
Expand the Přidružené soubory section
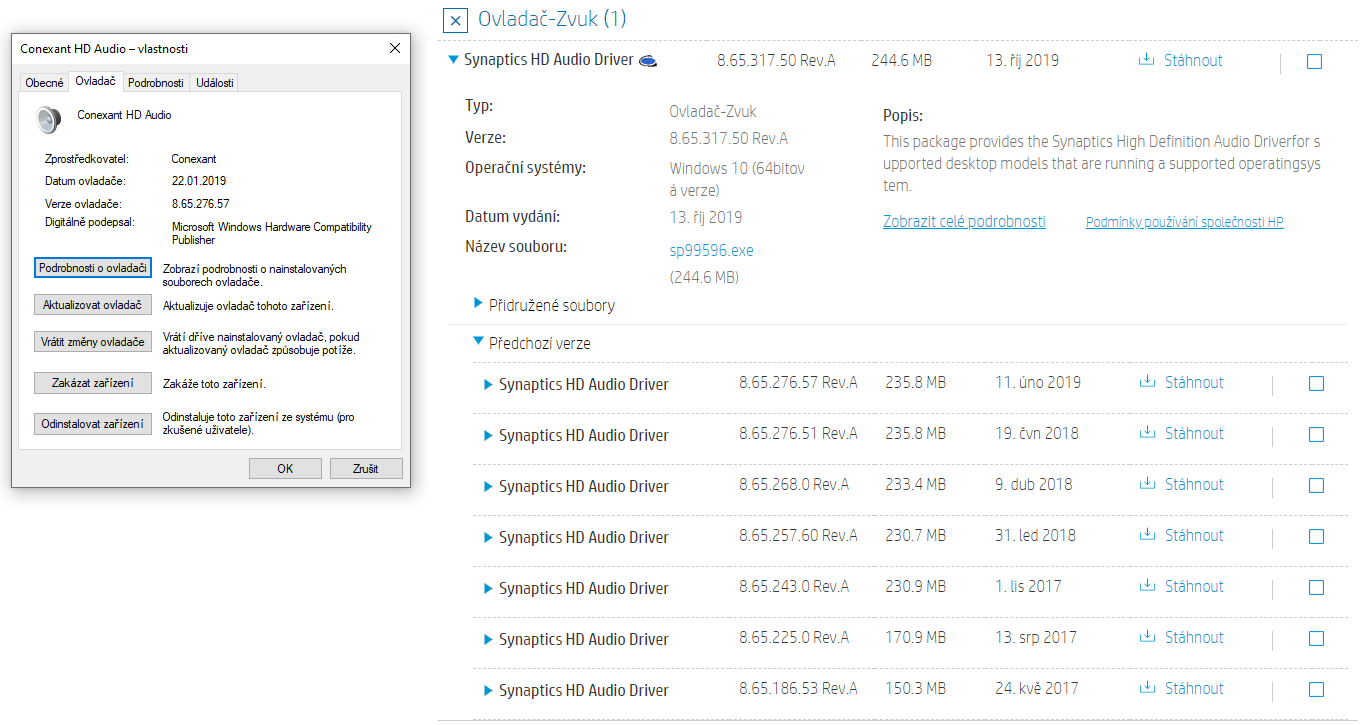[478, 303]
